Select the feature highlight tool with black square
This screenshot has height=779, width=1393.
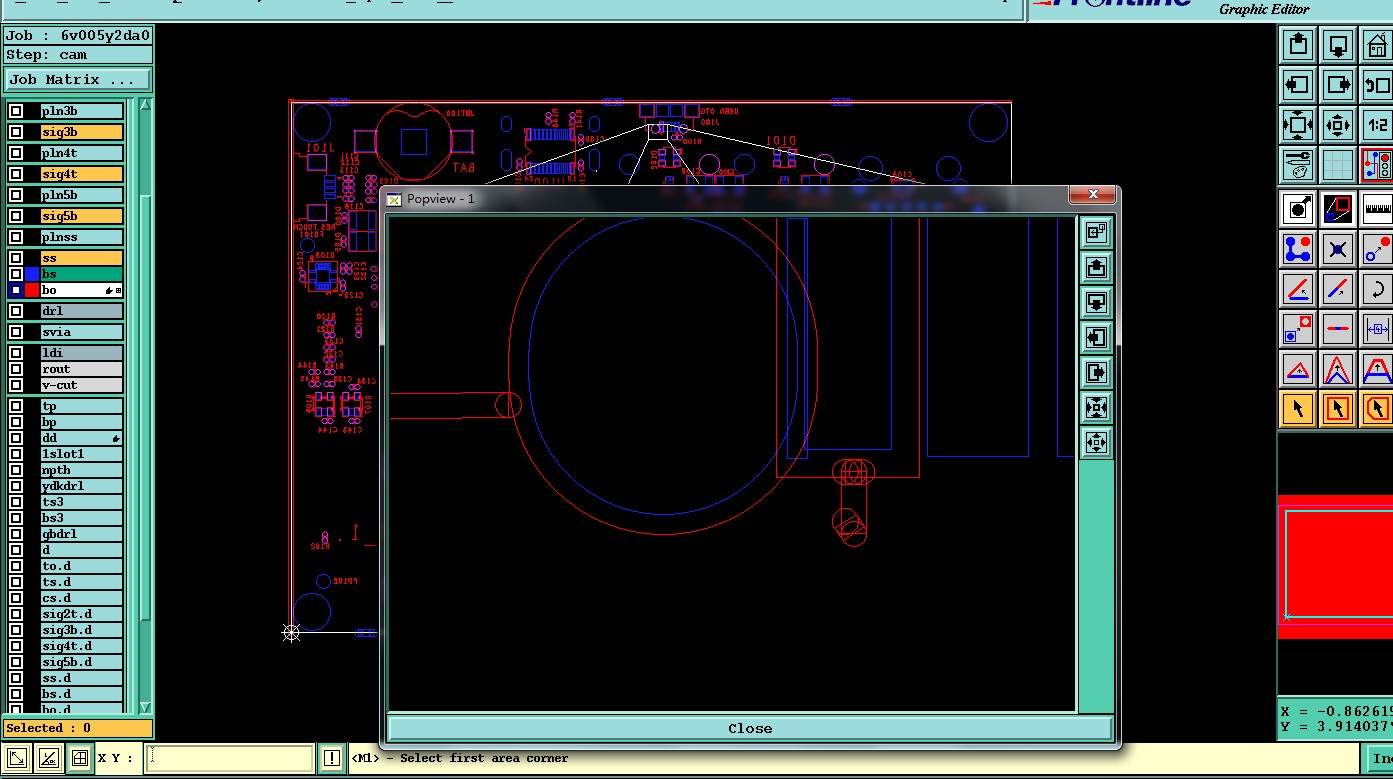(x=1298, y=209)
